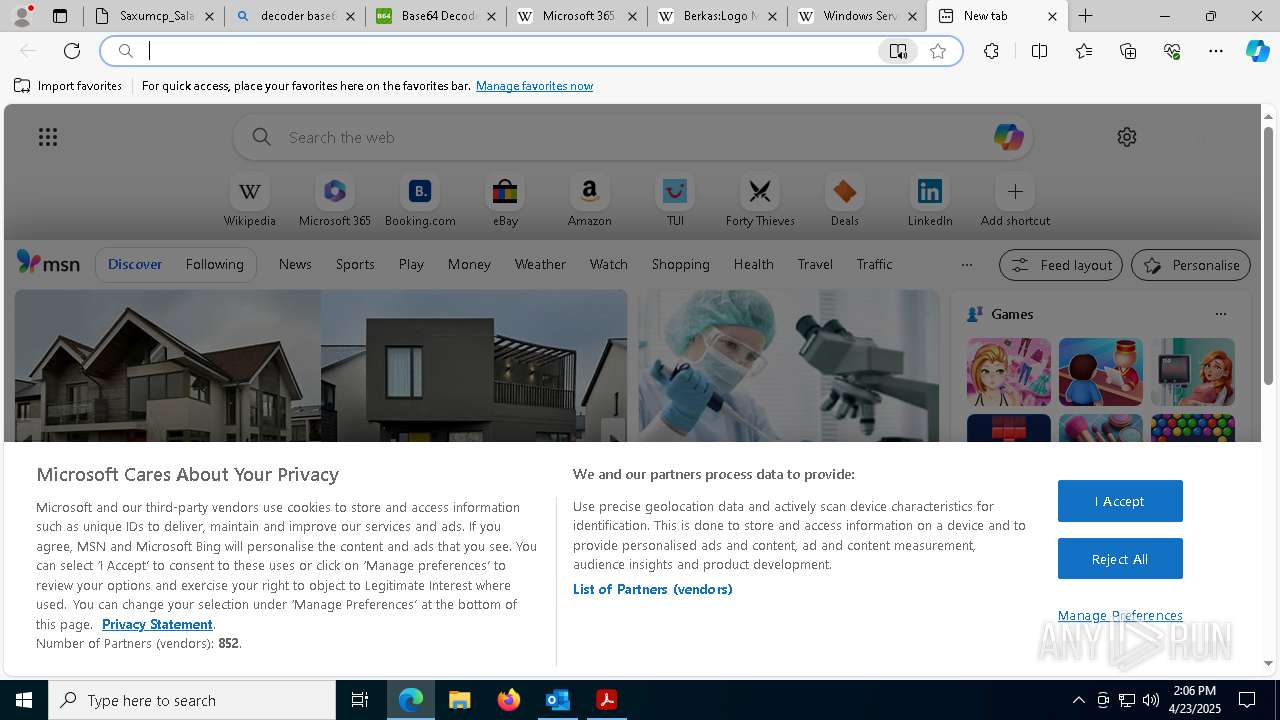Open the Microsoft 365 shortcut tile
This screenshot has height=720, width=1280.
335,201
